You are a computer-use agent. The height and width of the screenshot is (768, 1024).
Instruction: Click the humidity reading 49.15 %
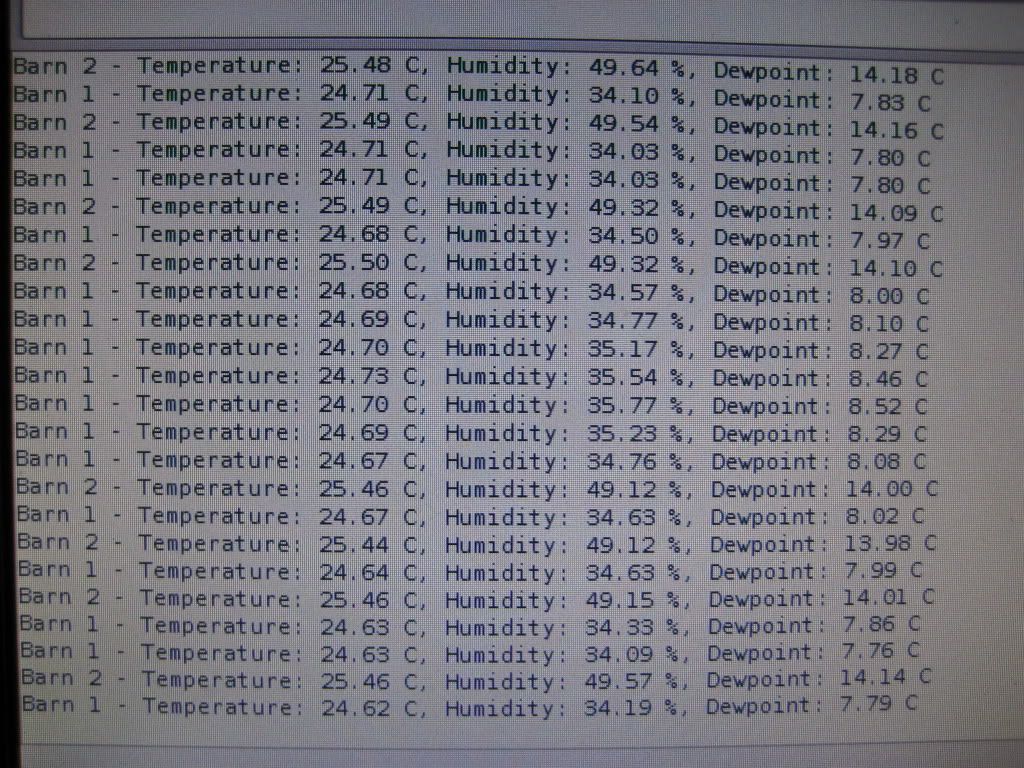(x=633, y=601)
